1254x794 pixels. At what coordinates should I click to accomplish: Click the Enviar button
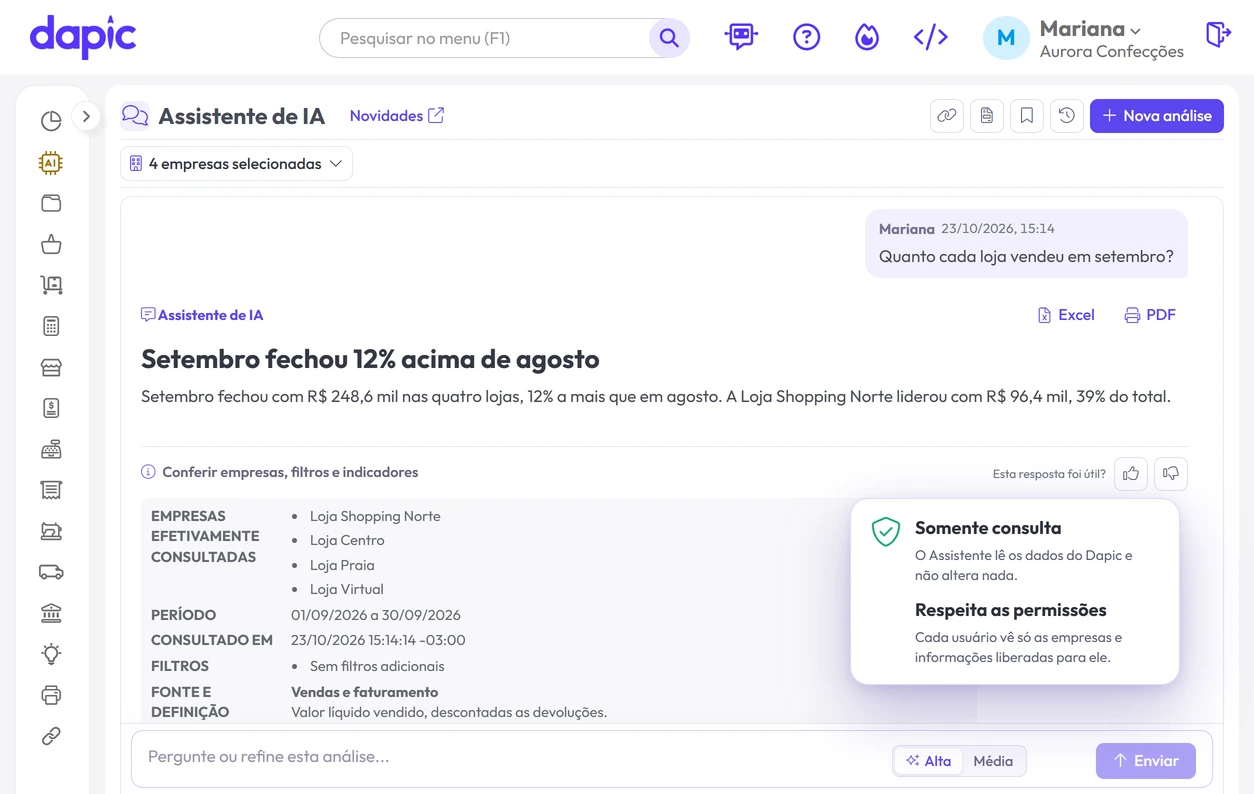point(1145,761)
